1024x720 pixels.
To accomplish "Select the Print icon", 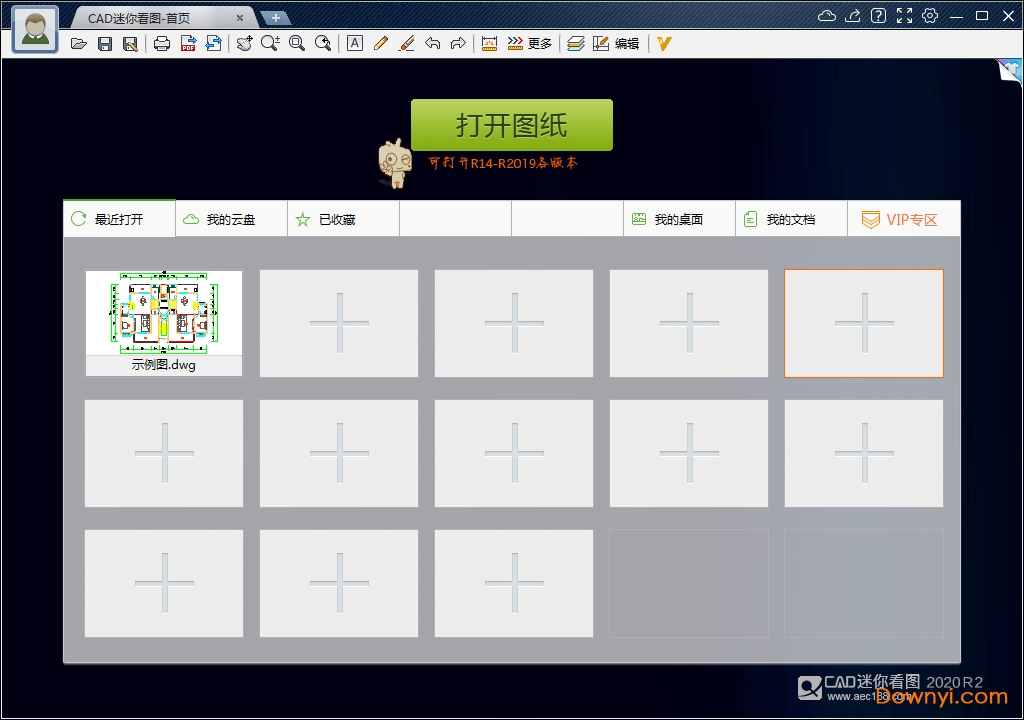I will pyautogui.click(x=161, y=43).
